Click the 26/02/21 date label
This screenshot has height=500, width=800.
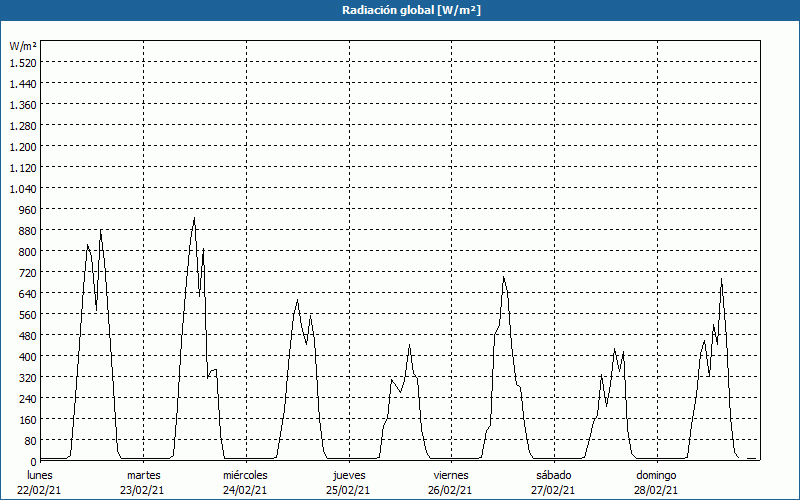pyautogui.click(x=450, y=490)
